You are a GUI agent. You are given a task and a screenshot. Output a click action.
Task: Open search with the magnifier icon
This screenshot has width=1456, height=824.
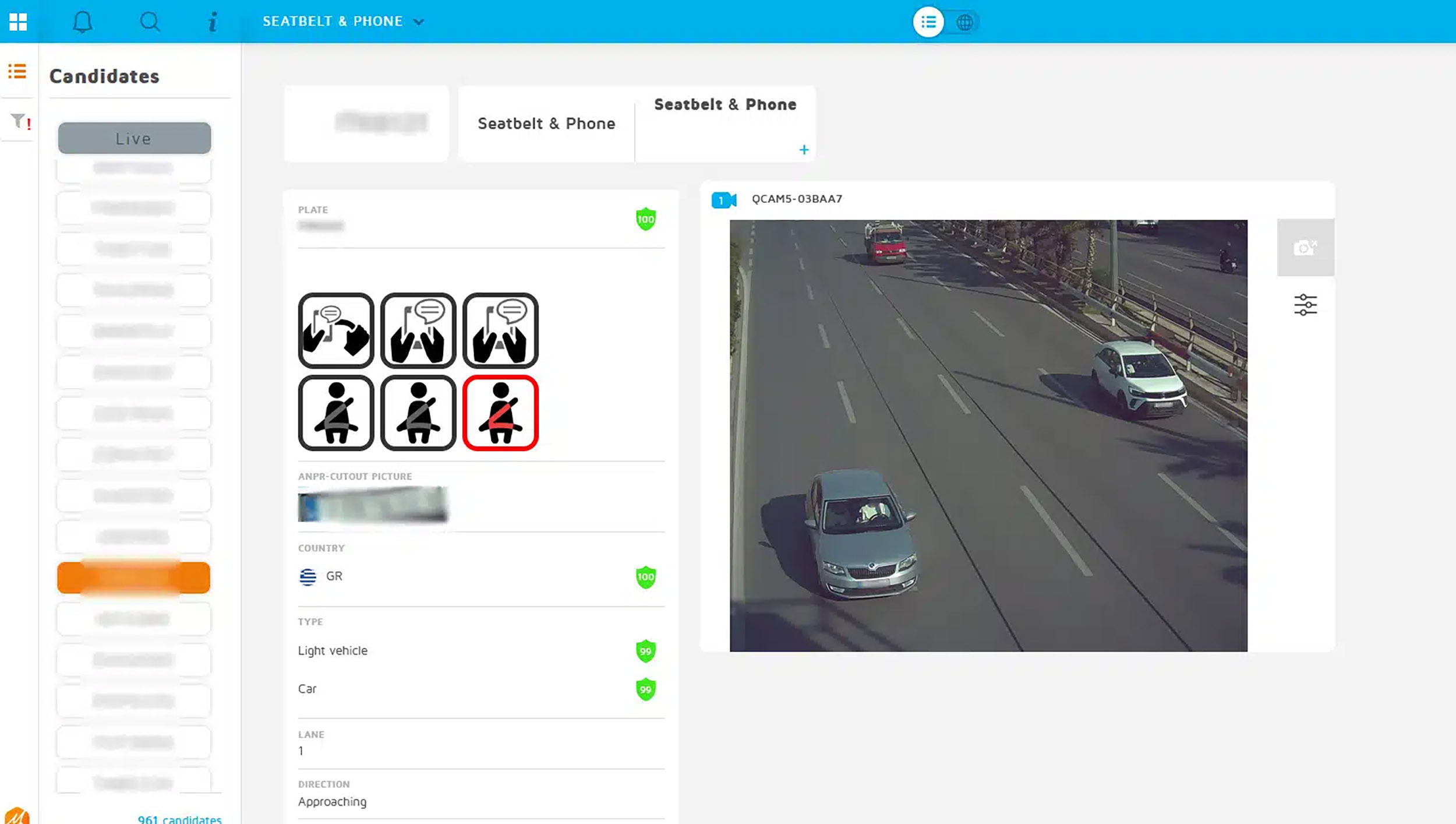tap(150, 22)
